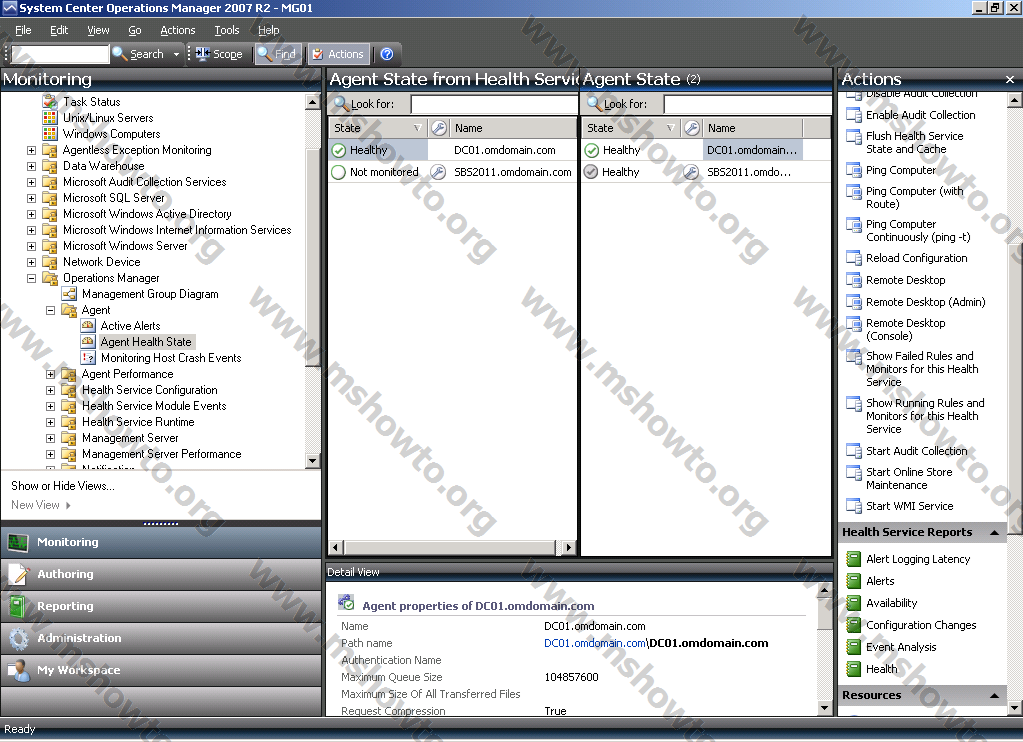Open the Go menu
Viewport: 1023px width, 742px height.
click(135, 30)
